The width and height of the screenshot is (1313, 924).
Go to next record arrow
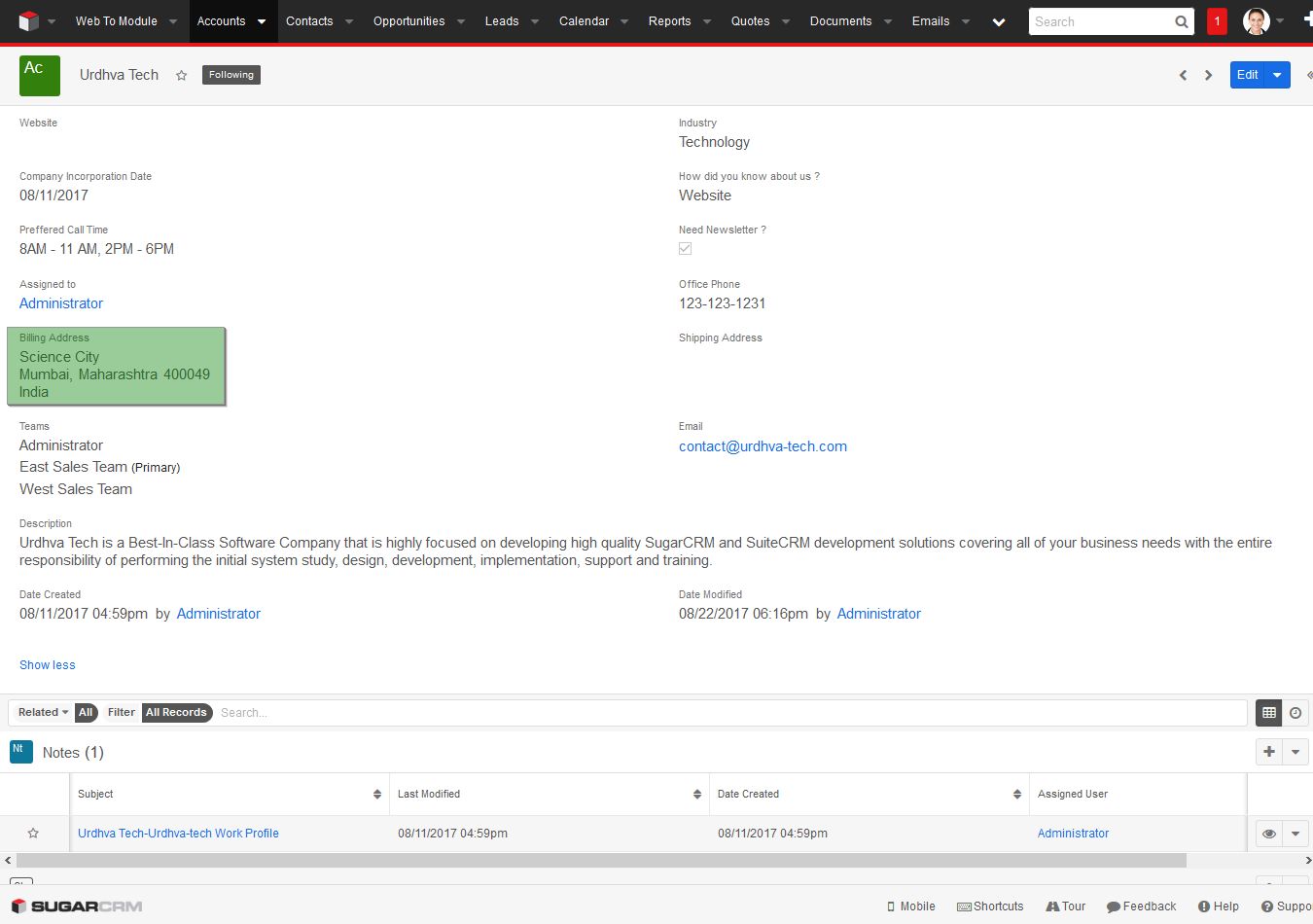(1208, 75)
